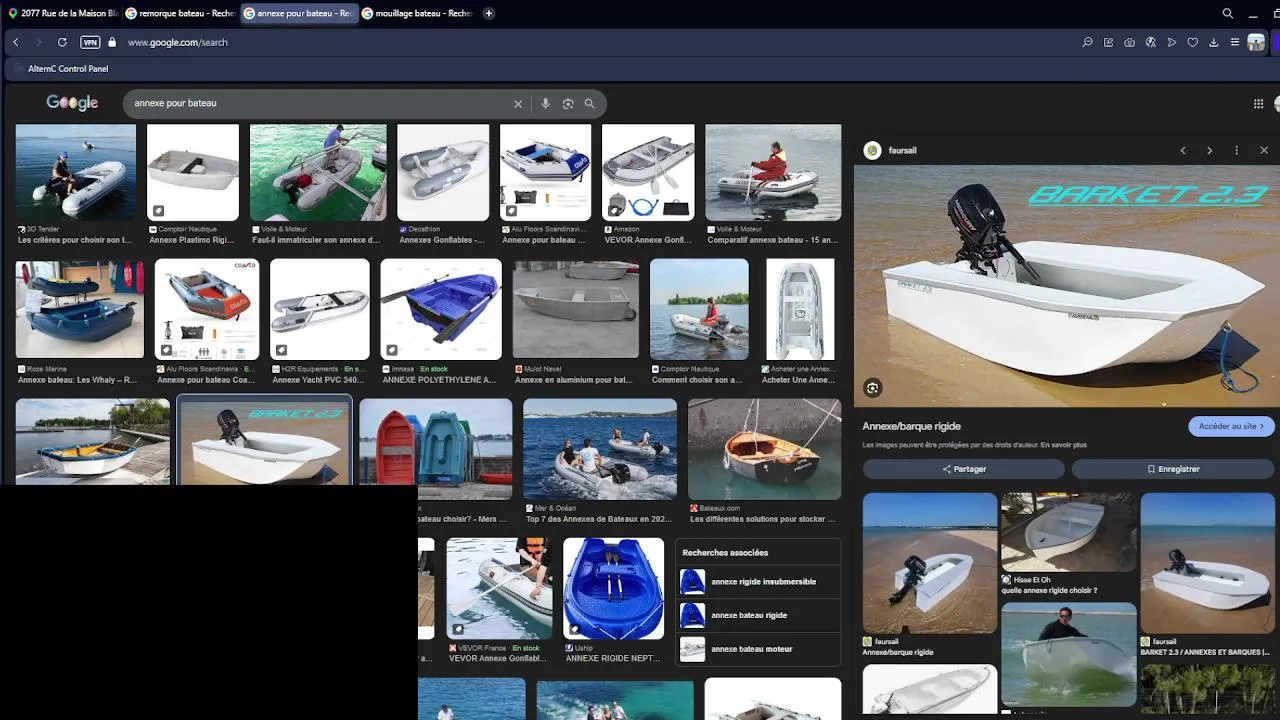
Task: Click 'Accéder au site' button
Action: click(x=1231, y=426)
